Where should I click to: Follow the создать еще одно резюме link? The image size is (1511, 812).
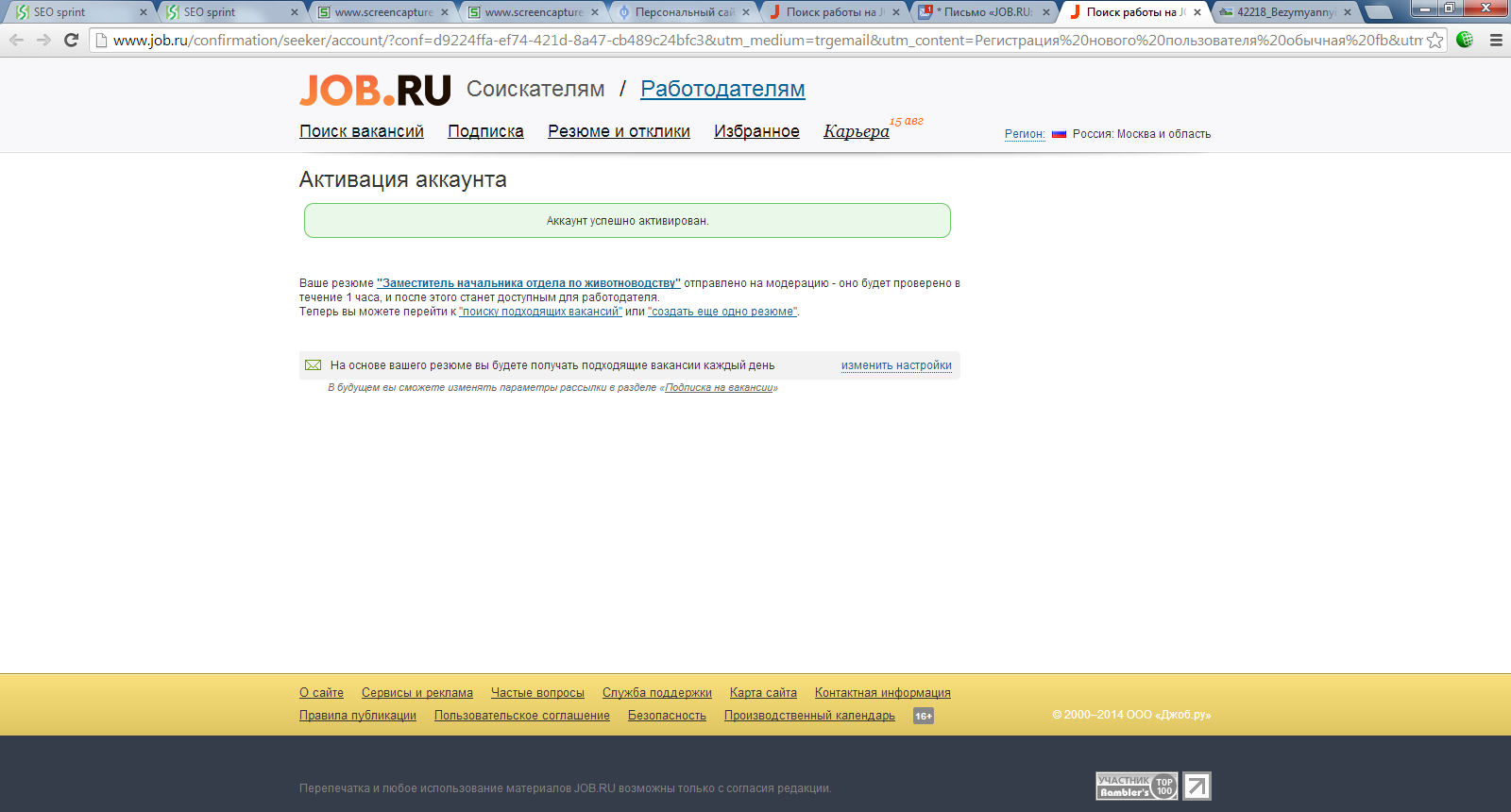click(722, 312)
